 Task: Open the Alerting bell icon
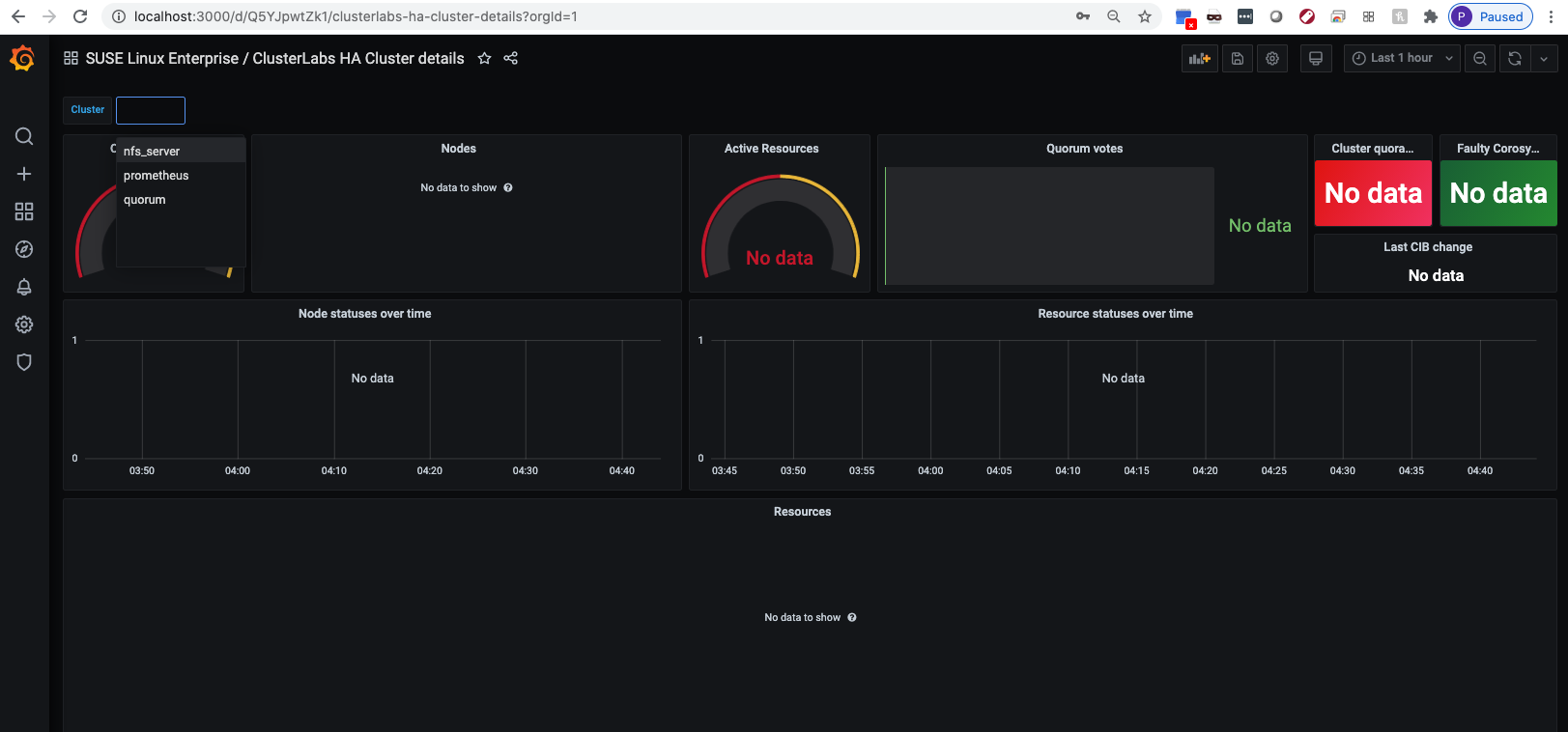[24, 287]
